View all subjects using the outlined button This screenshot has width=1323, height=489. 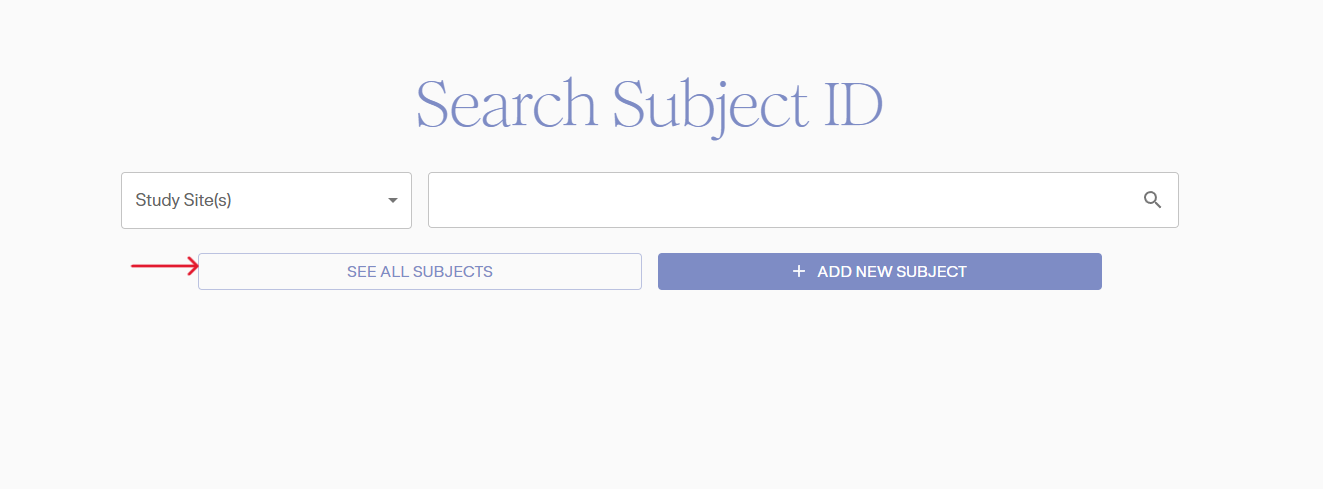pos(419,271)
